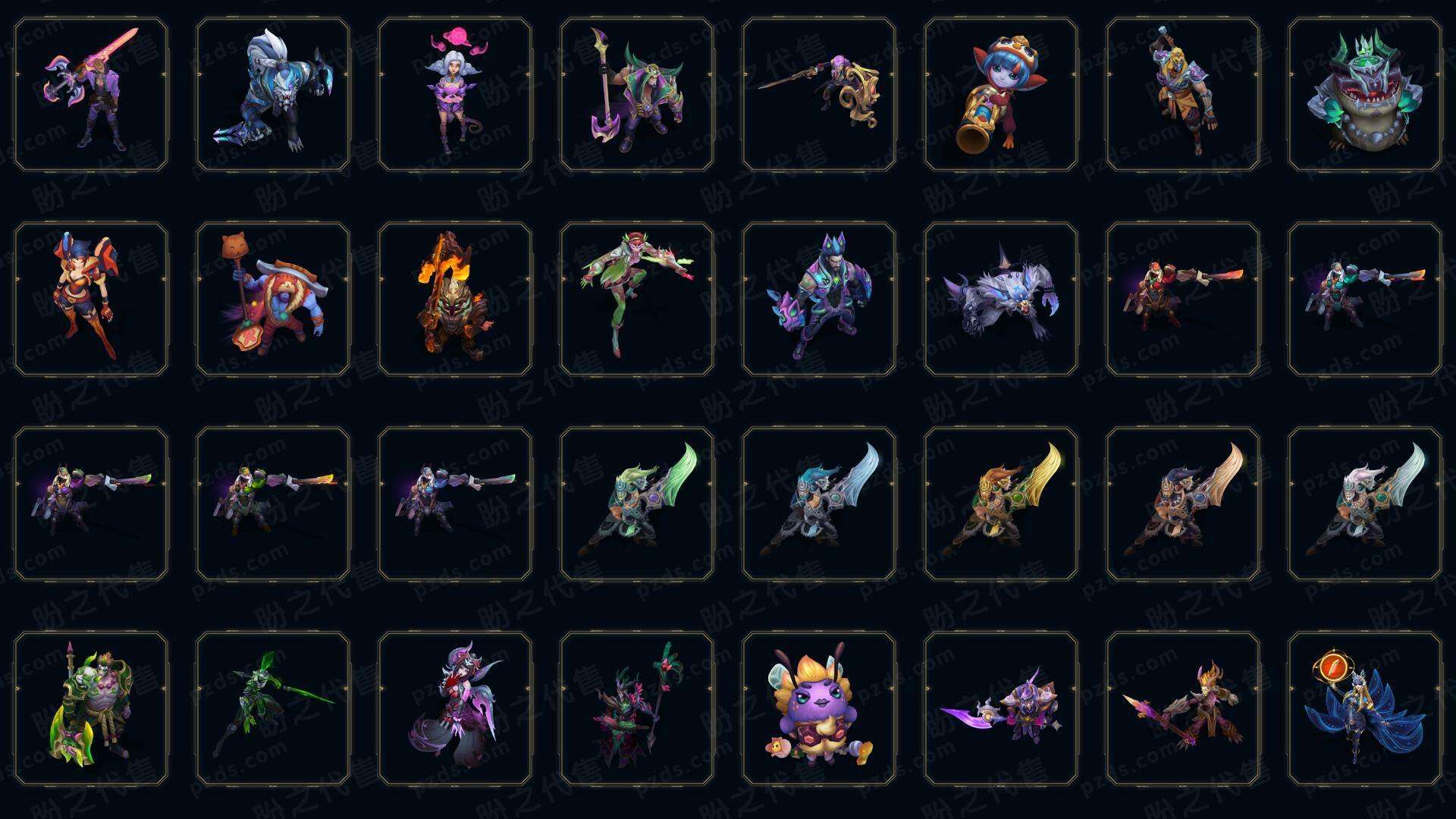The height and width of the screenshot is (819, 1456).
Task: Click the gray spotted wolf beast tile
Action: point(1001,299)
